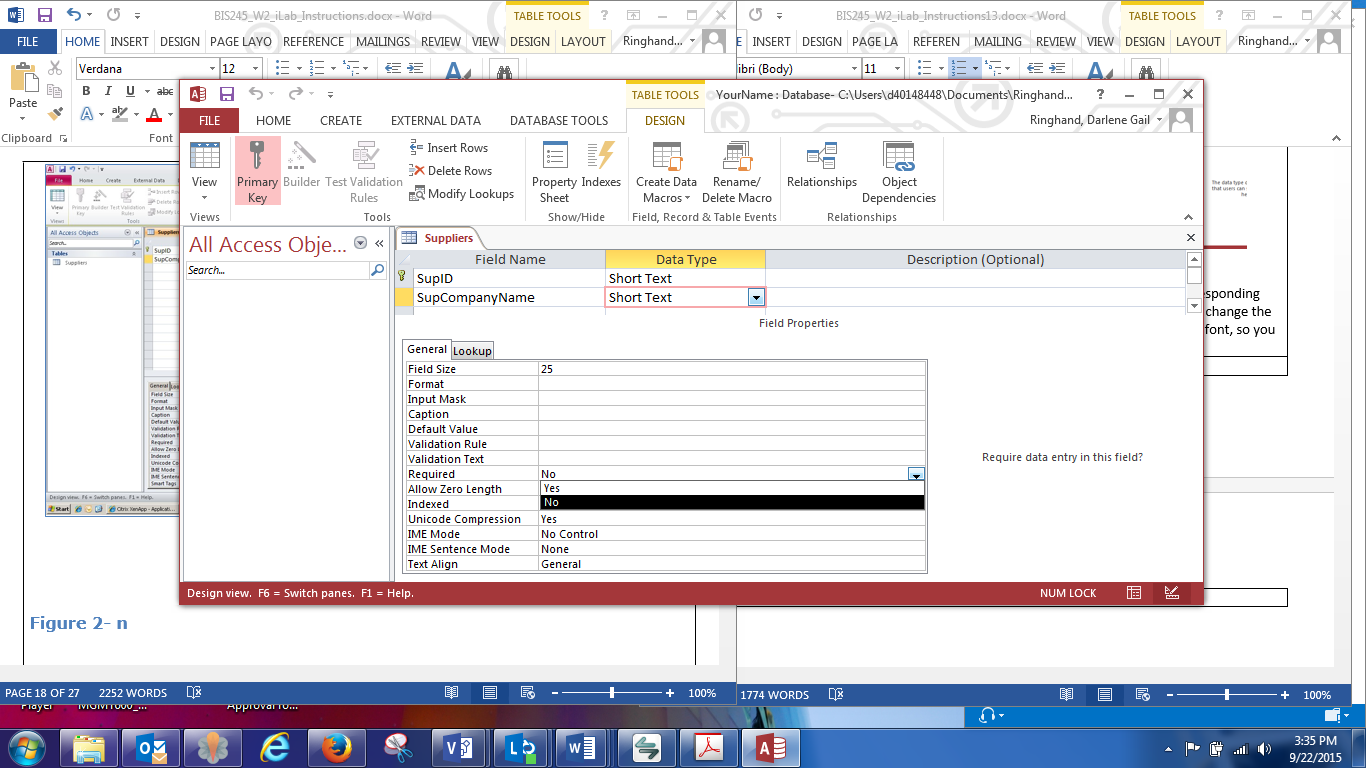Click the red FILE button in Access
The height and width of the screenshot is (768, 1366).
click(209, 120)
